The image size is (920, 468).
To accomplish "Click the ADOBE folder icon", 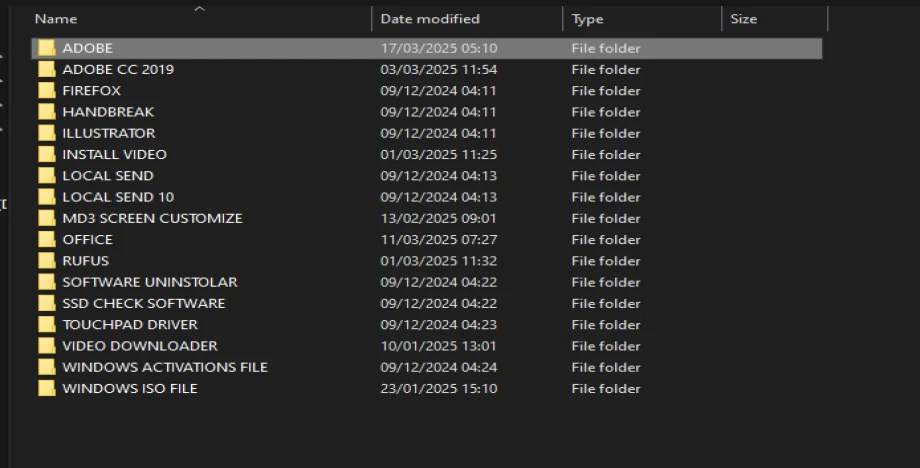I will click(x=46, y=48).
